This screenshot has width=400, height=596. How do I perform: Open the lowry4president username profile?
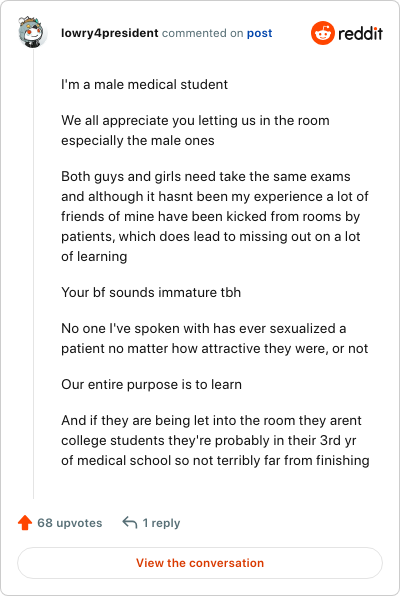(x=110, y=33)
